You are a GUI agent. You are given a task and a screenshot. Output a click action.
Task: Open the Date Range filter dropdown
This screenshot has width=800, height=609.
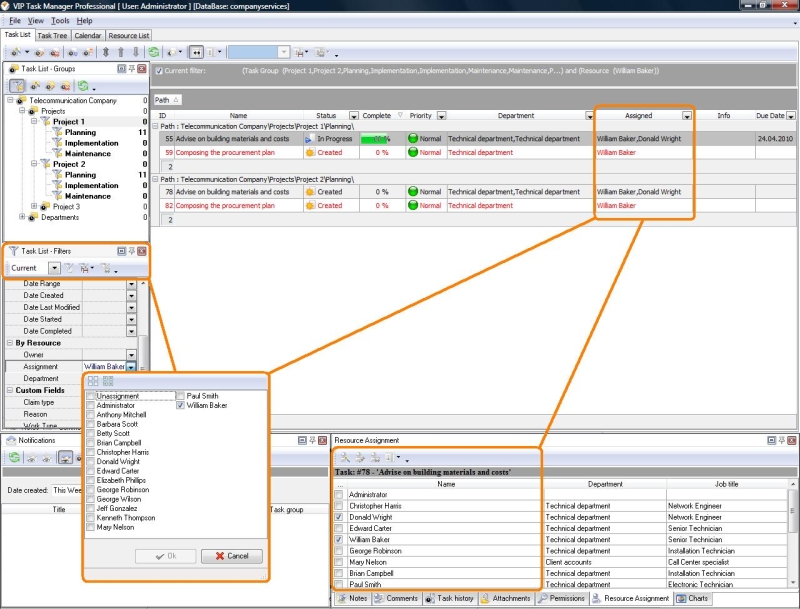pyautogui.click(x=131, y=284)
